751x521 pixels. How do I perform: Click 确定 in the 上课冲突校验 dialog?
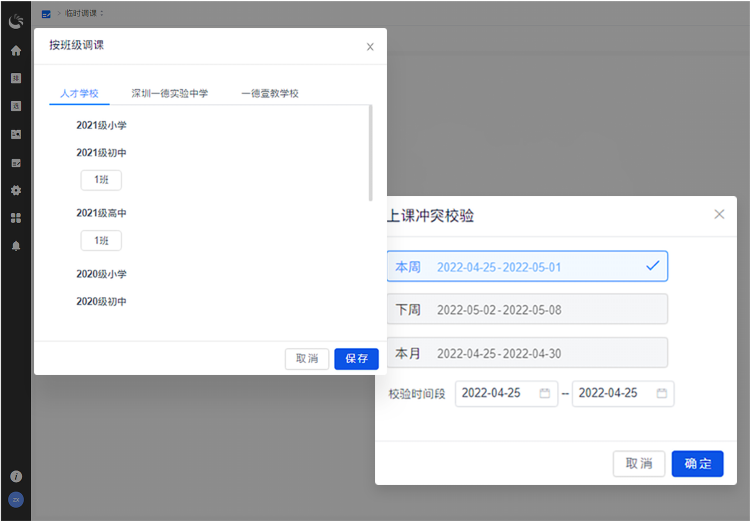(x=697, y=463)
